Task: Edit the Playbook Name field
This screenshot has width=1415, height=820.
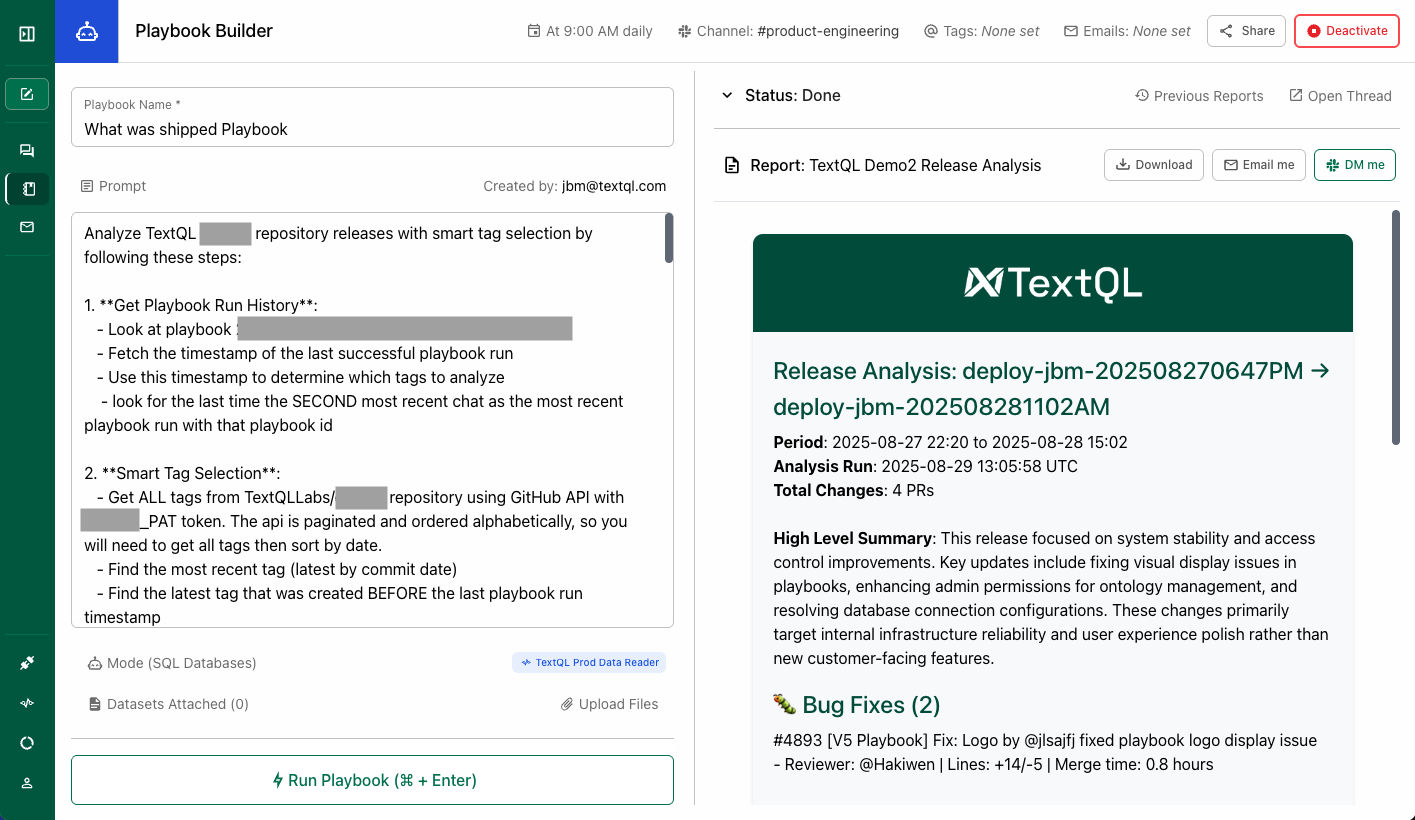Action: tap(372, 129)
